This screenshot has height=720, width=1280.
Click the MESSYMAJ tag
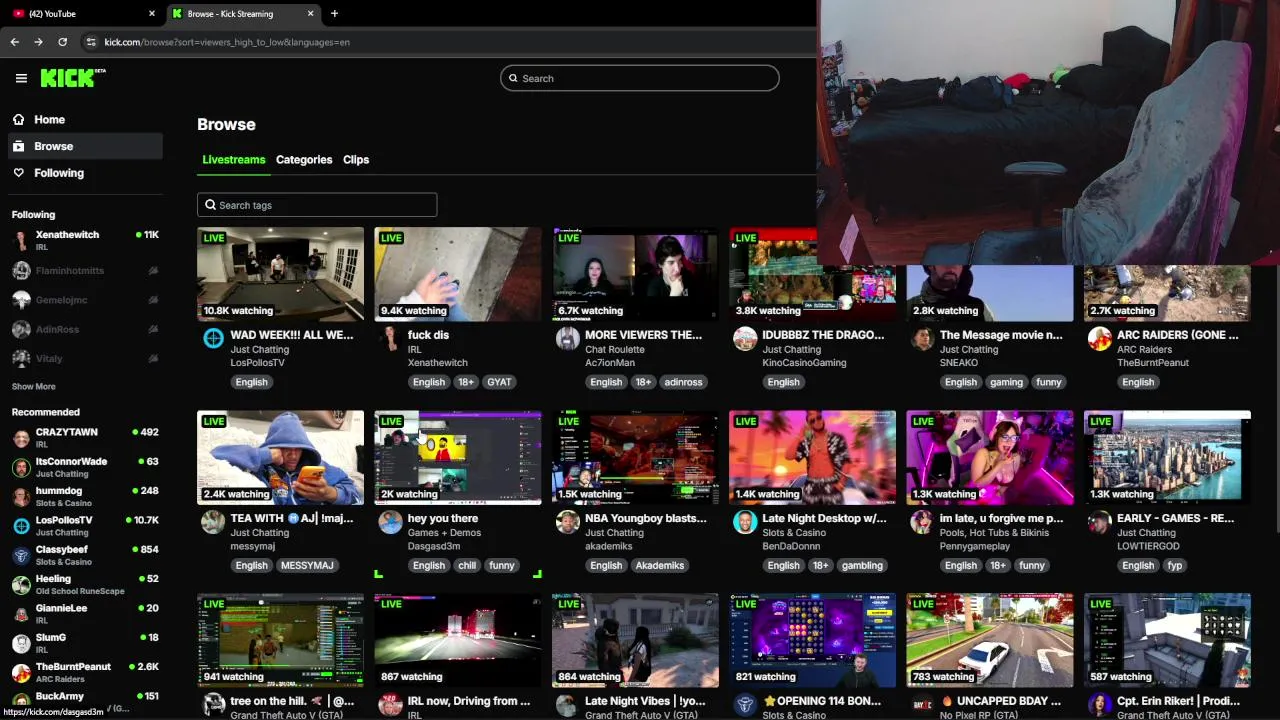click(307, 565)
